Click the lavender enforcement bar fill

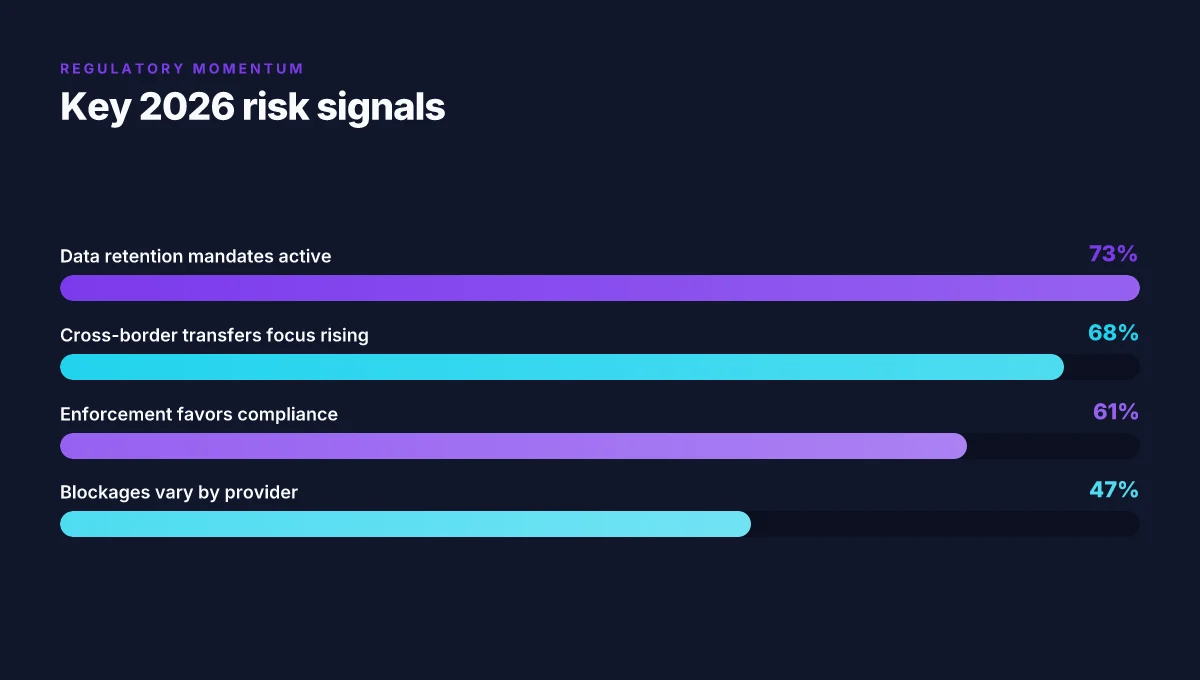tap(513, 446)
